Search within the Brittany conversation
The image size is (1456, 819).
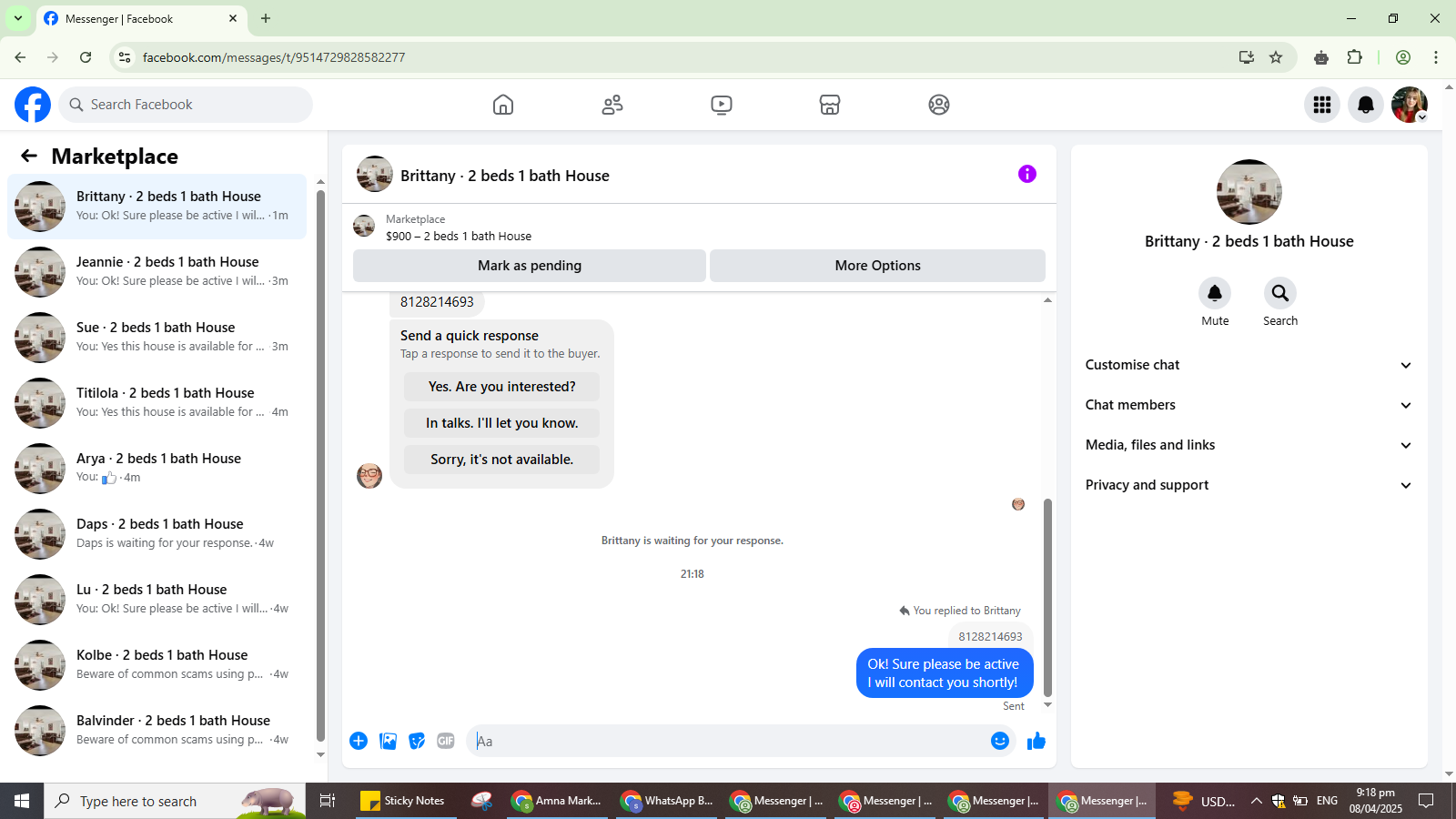click(1280, 293)
